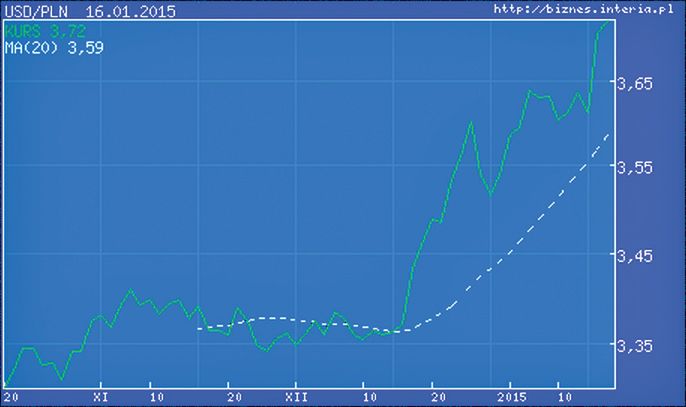Click the USD/PLN chart title
Screen dimensions: 686x407
point(36,11)
